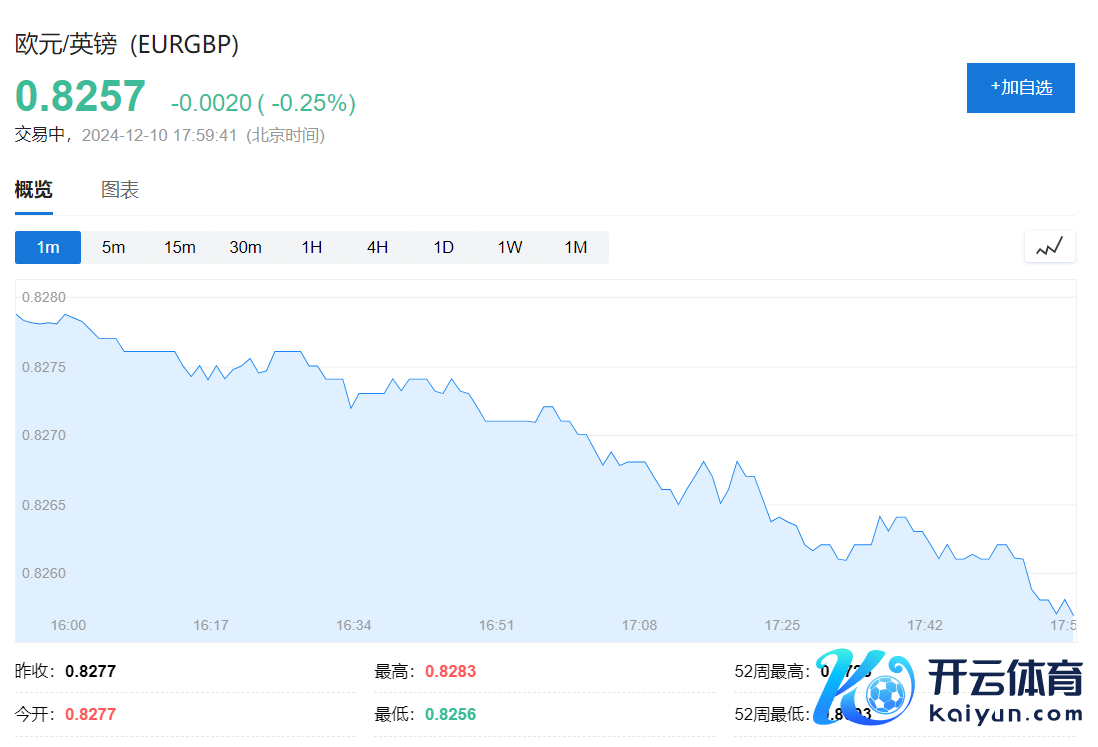
Task: Select the 1m interval
Action: pos(48,248)
